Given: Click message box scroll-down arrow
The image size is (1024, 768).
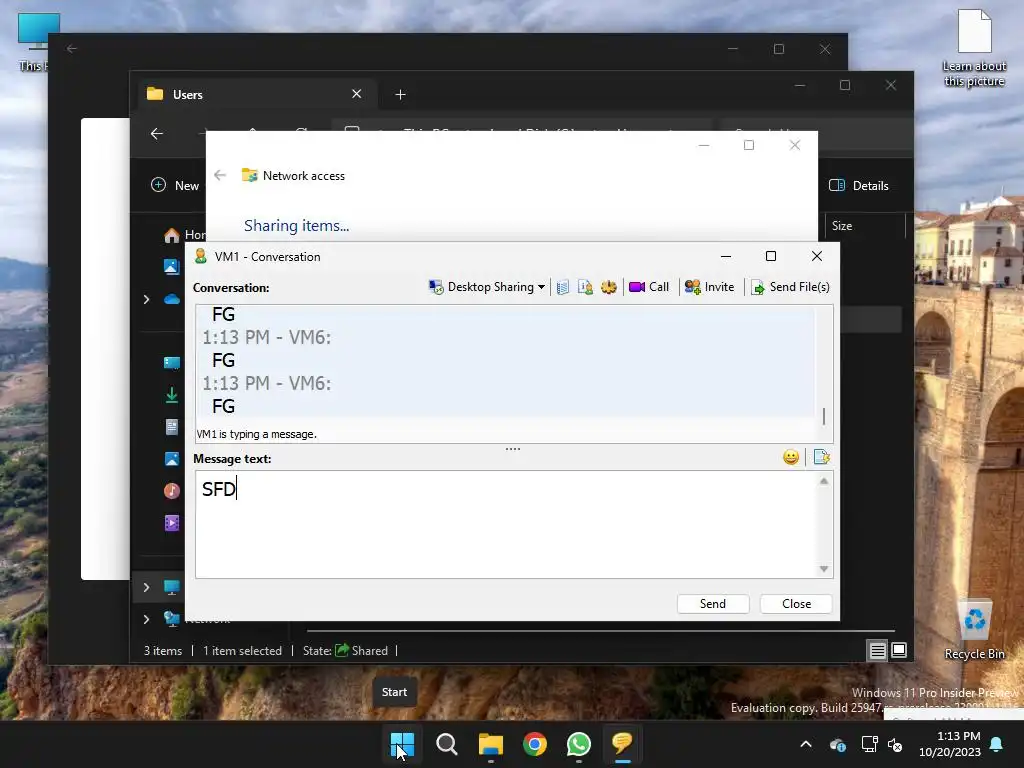Looking at the screenshot, I should pos(824,569).
